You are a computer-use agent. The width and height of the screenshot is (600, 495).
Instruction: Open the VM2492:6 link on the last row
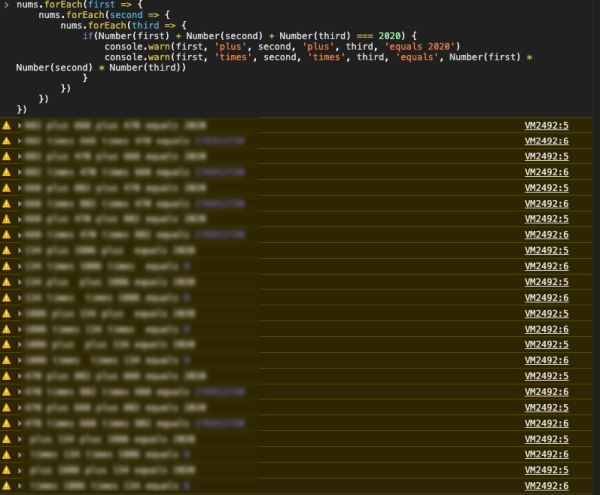(546, 486)
